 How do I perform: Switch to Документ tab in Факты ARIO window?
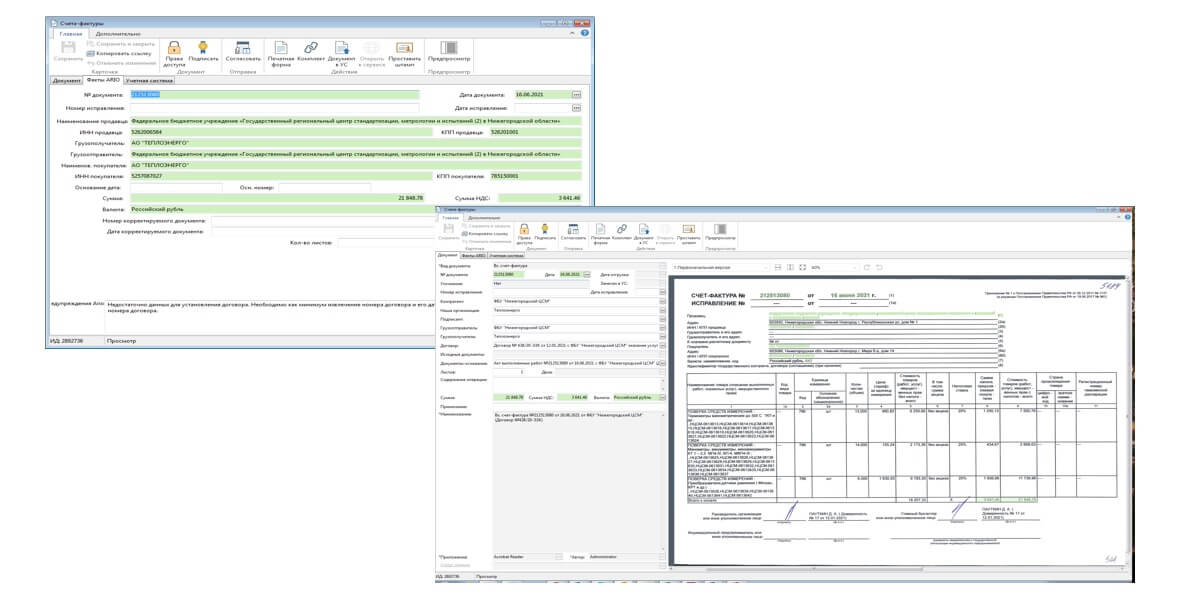pyautogui.click(x=66, y=80)
